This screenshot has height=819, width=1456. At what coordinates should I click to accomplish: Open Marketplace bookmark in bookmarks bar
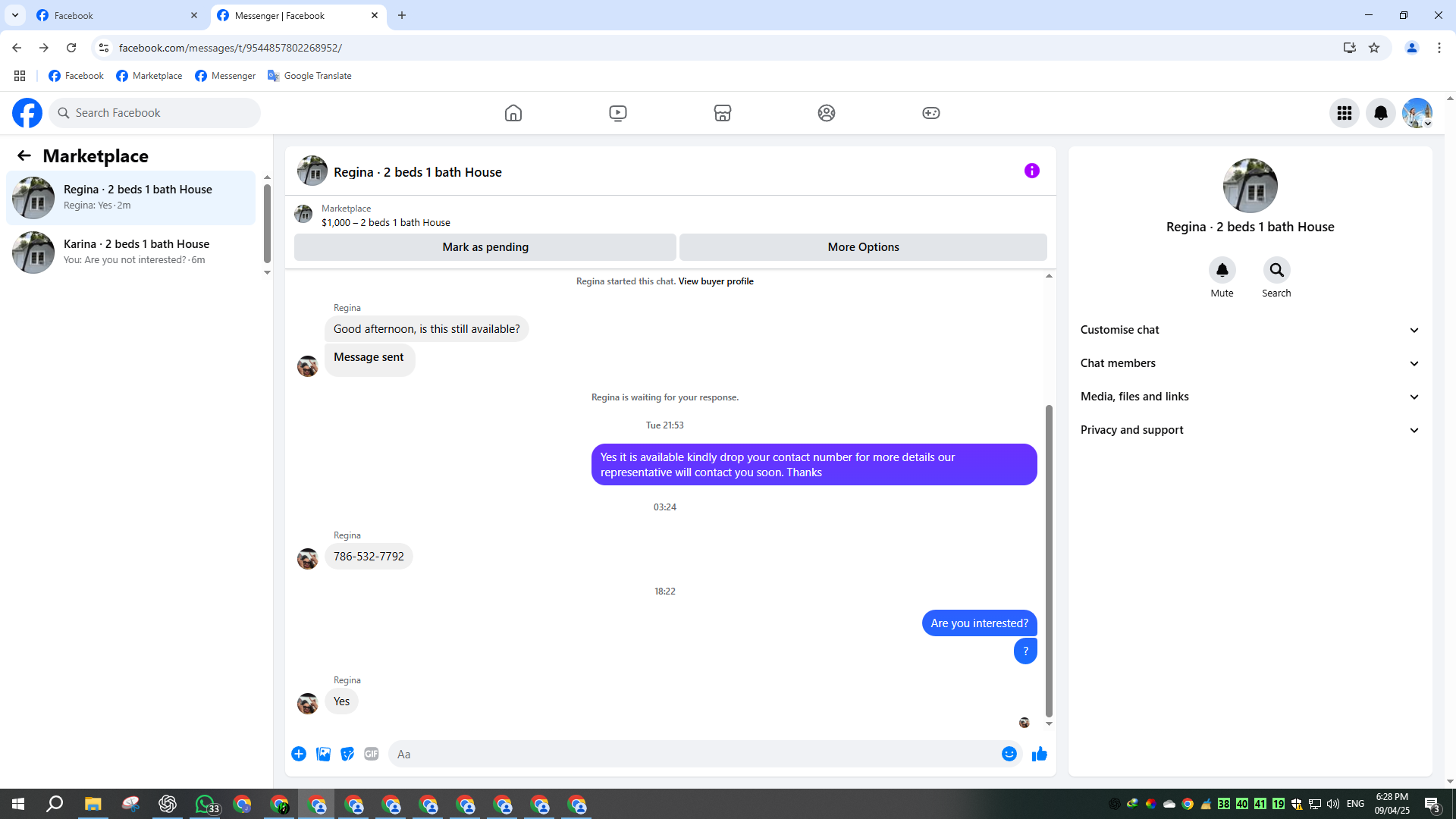tap(149, 76)
